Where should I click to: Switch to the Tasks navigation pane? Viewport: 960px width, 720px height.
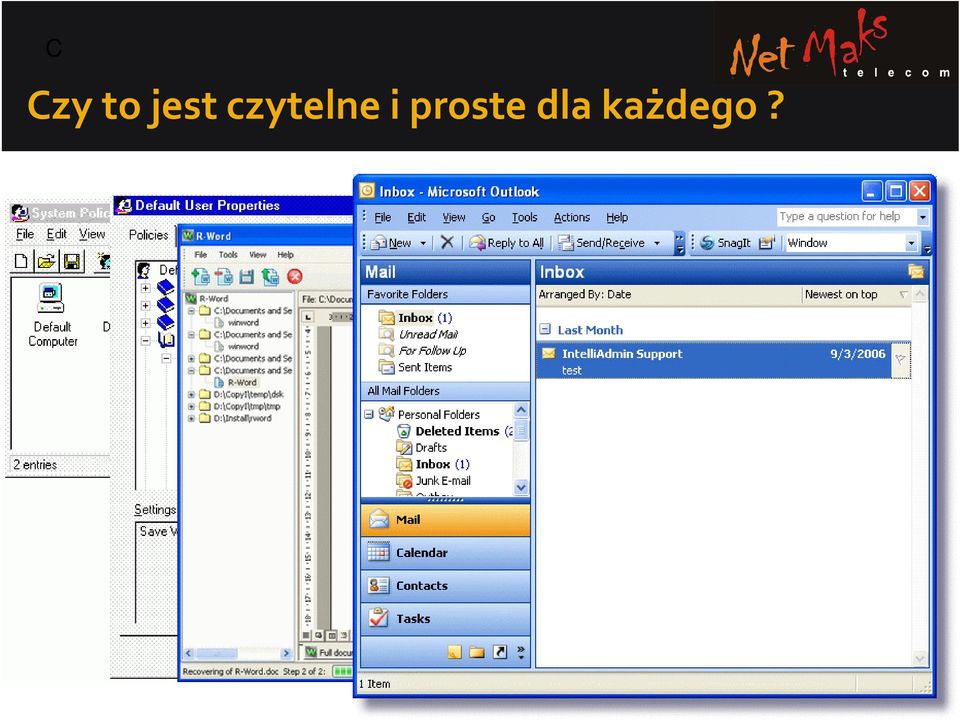[x=445, y=619]
